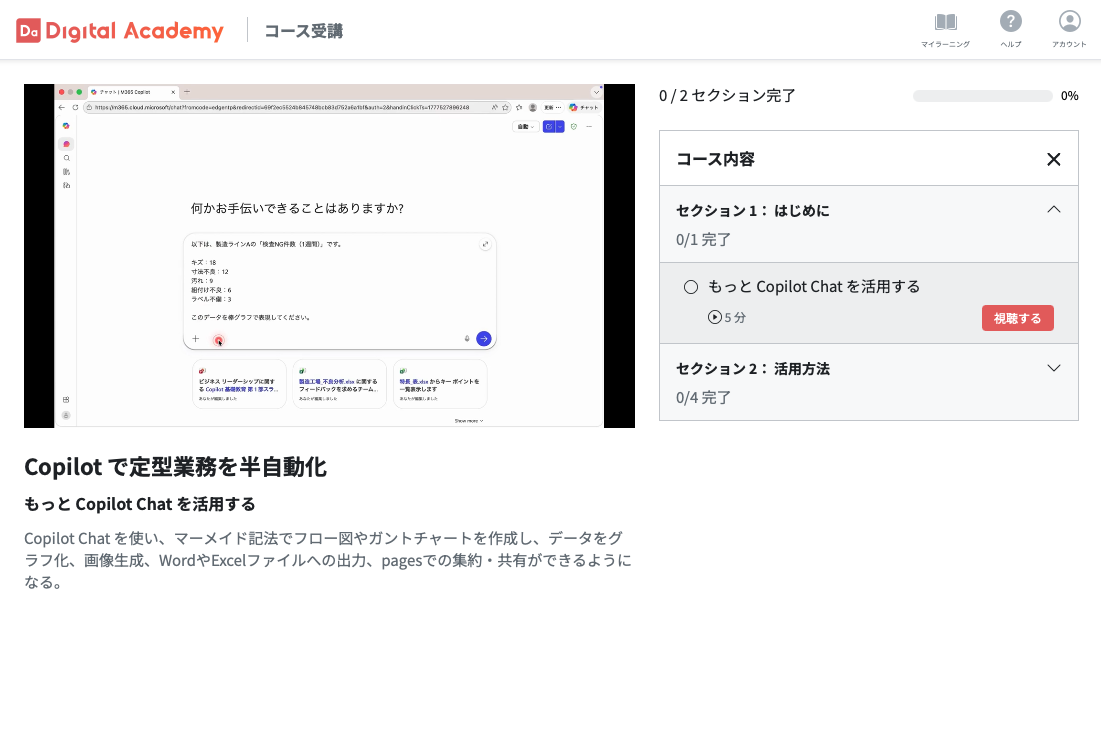Click the セクション2：活用方法 title text

(x=753, y=369)
